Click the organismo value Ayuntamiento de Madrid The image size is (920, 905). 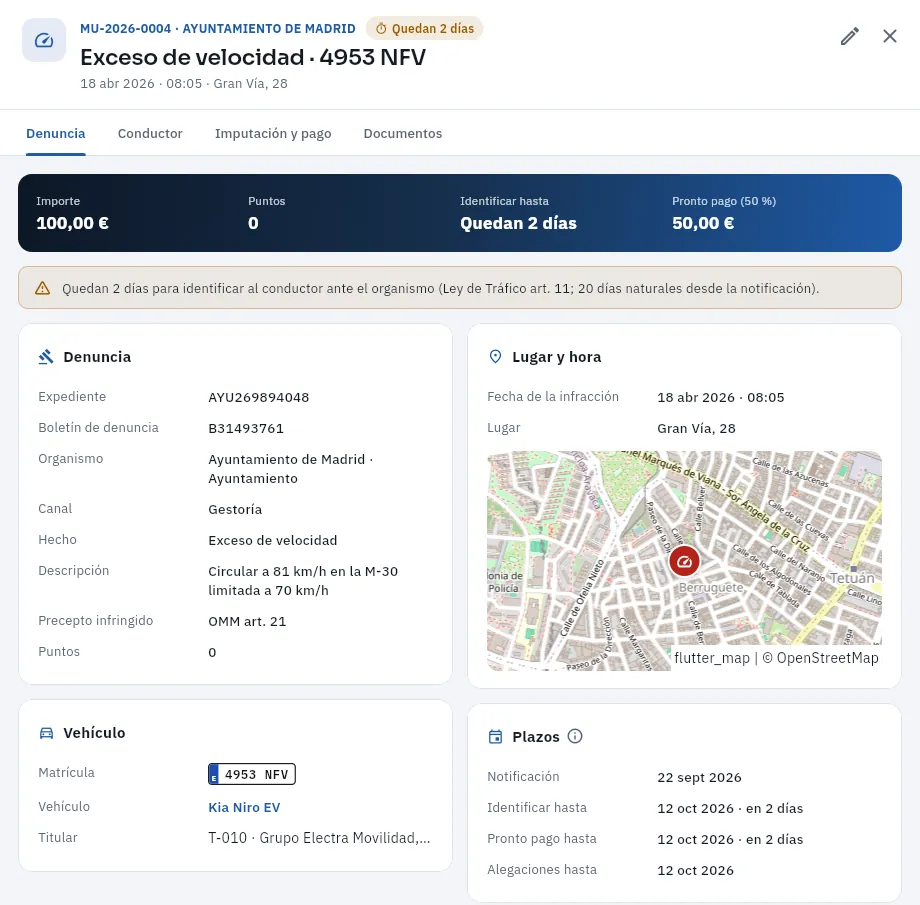290,469
